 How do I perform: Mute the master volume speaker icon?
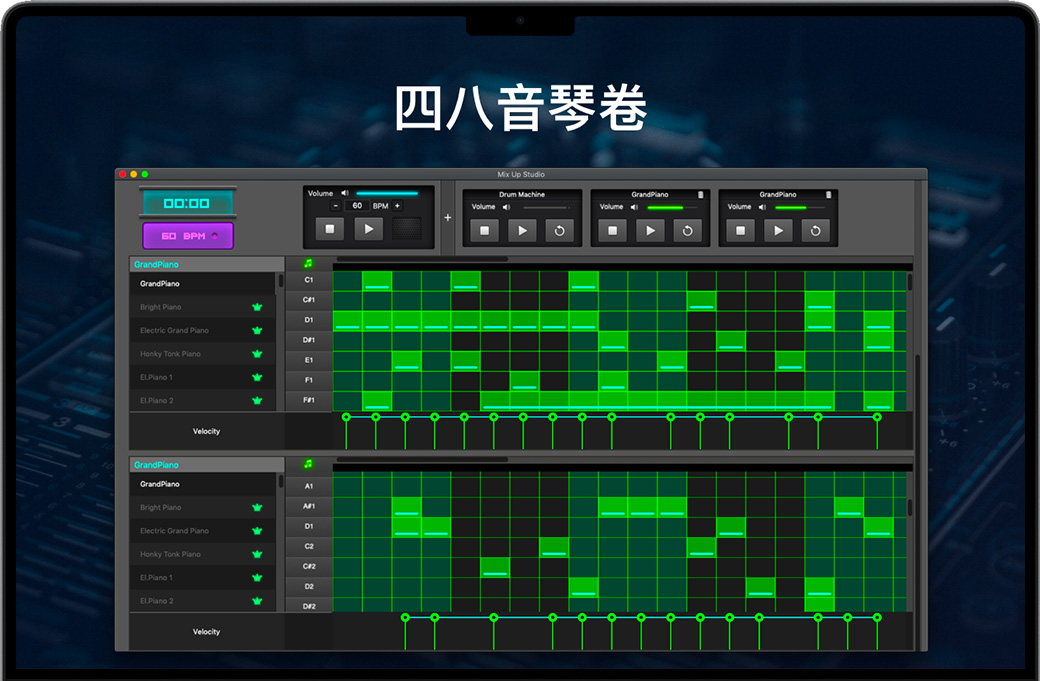tap(344, 193)
